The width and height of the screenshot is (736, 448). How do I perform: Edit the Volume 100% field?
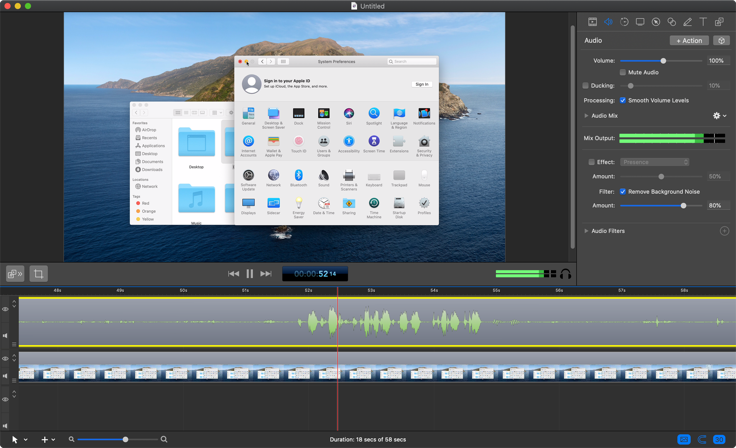click(x=718, y=61)
